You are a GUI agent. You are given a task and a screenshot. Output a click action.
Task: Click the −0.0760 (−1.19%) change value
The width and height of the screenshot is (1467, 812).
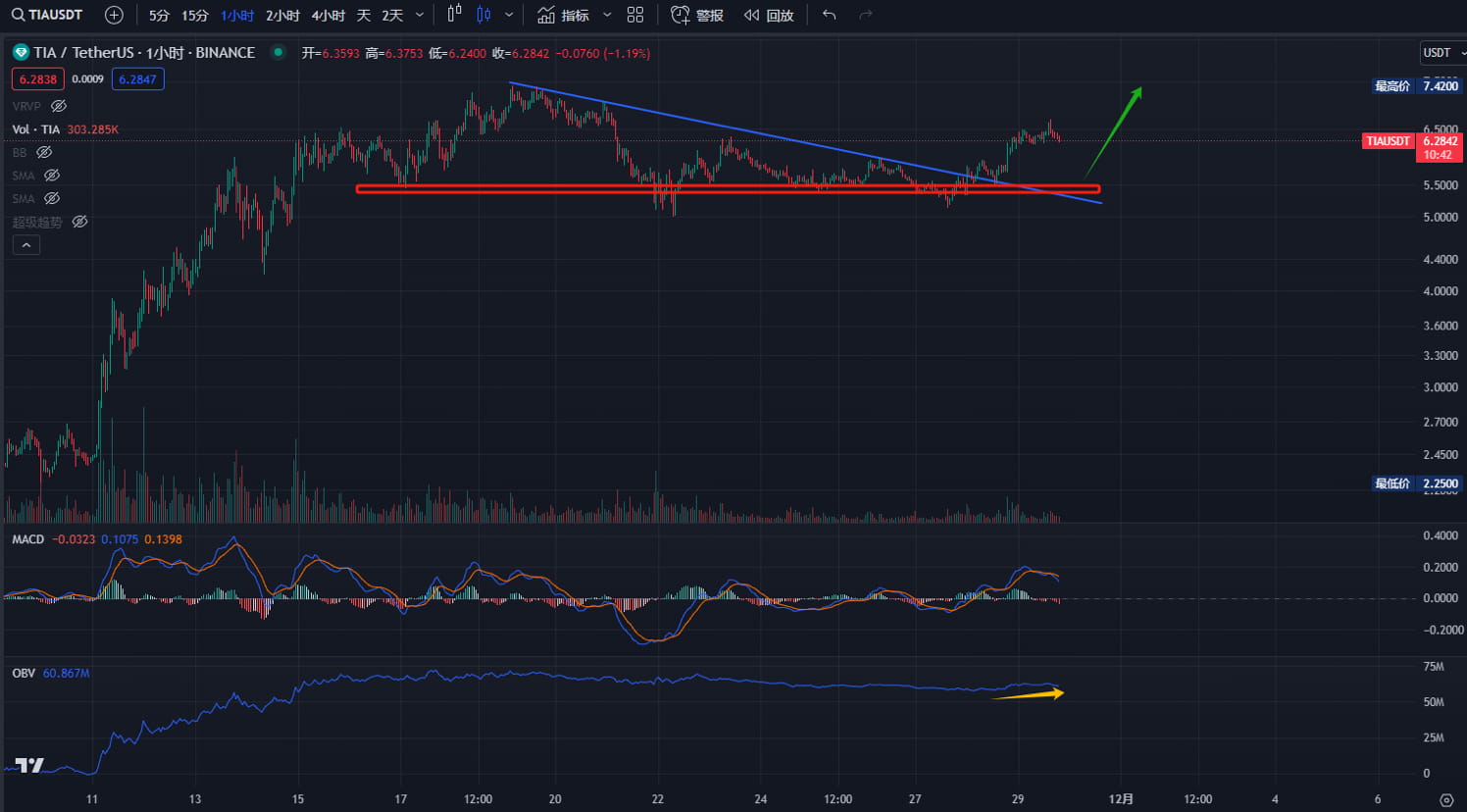(x=603, y=53)
